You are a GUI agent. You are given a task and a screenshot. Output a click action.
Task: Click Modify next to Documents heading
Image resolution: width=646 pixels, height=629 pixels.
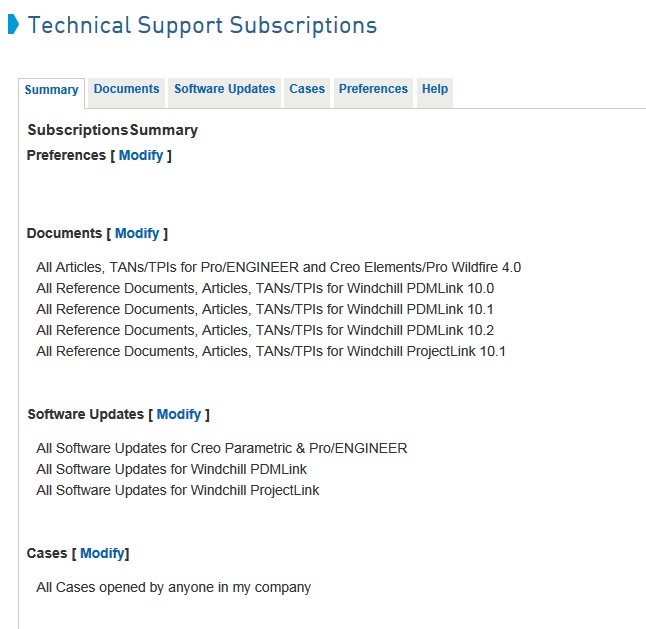click(137, 233)
